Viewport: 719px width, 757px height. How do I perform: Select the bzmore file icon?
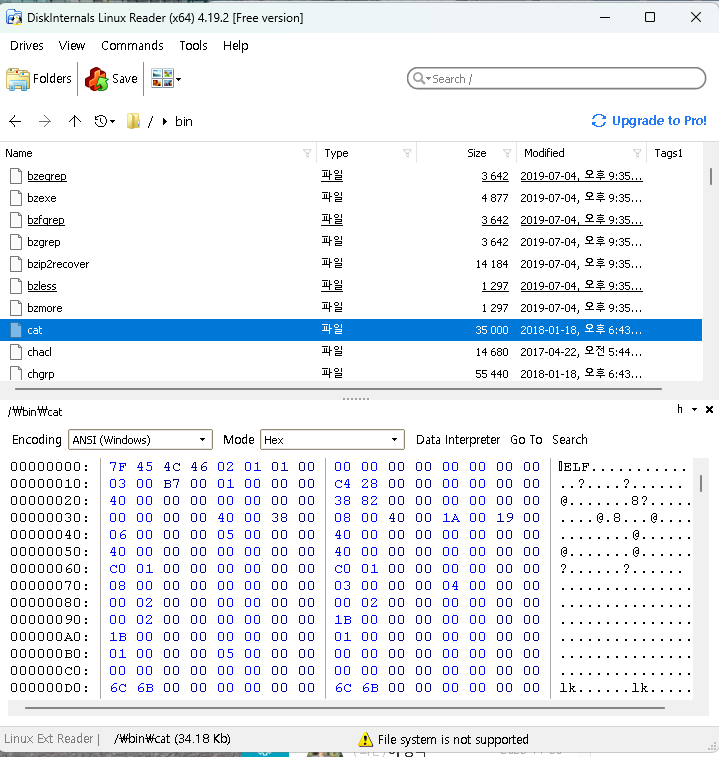tap(16, 308)
